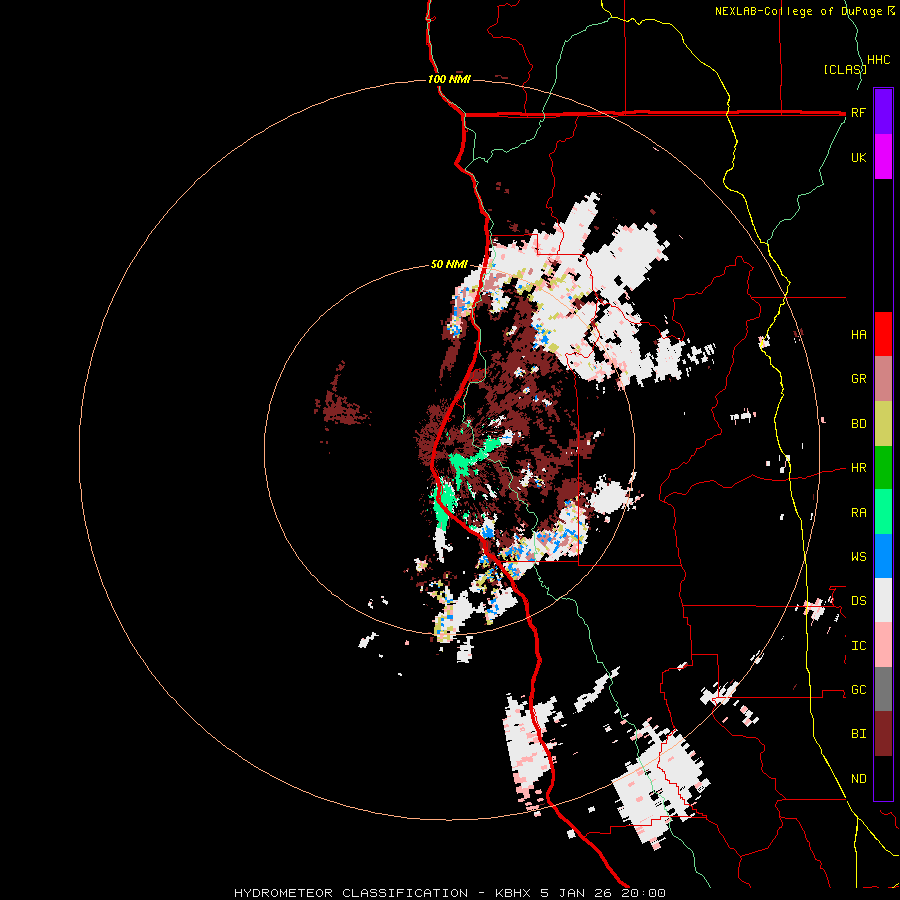This screenshot has height=900, width=900.
Task: Select the HR legend label
Action: tap(859, 468)
